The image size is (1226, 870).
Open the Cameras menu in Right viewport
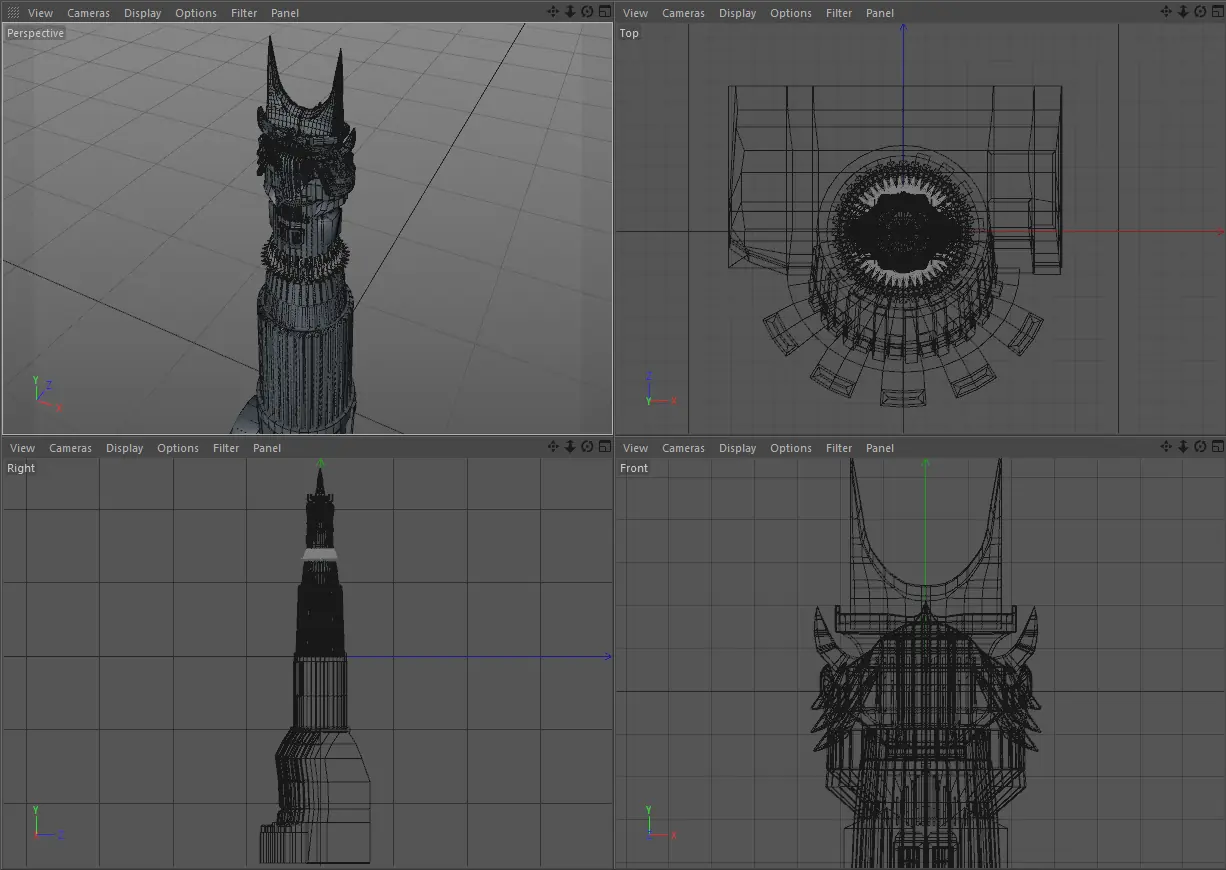[x=71, y=448]
